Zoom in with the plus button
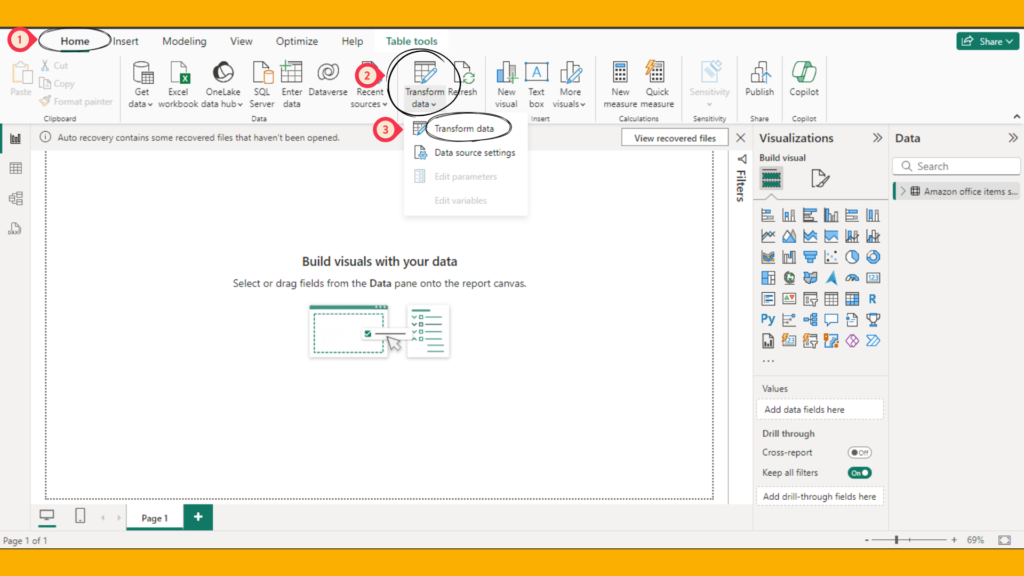Viewport: 1024px width, 576px height. pyautogui.click(x=954, y=540)
